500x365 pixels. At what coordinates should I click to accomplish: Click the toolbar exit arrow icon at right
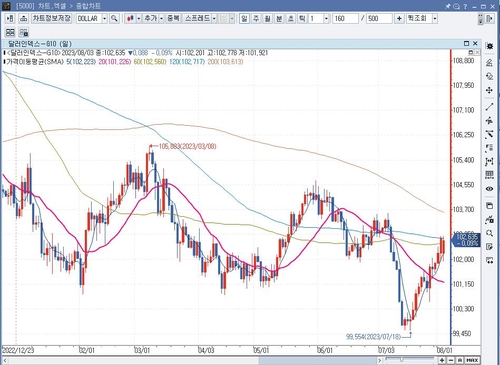pyautogui.click(x=489, y=18)
